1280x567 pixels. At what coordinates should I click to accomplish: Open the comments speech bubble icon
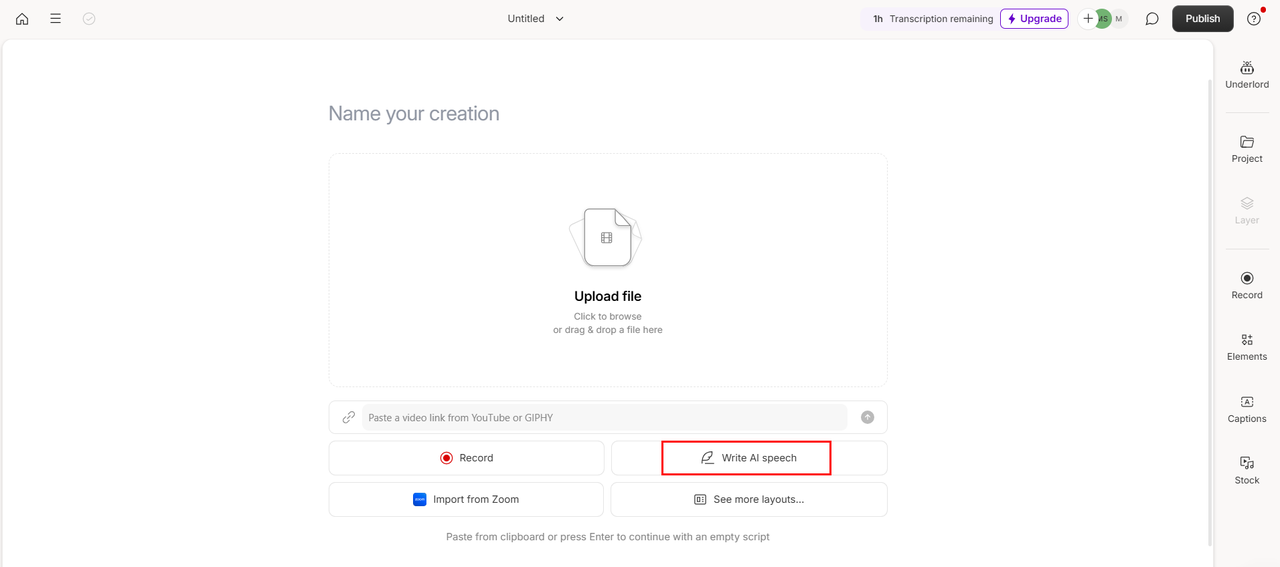point(1152,19)
